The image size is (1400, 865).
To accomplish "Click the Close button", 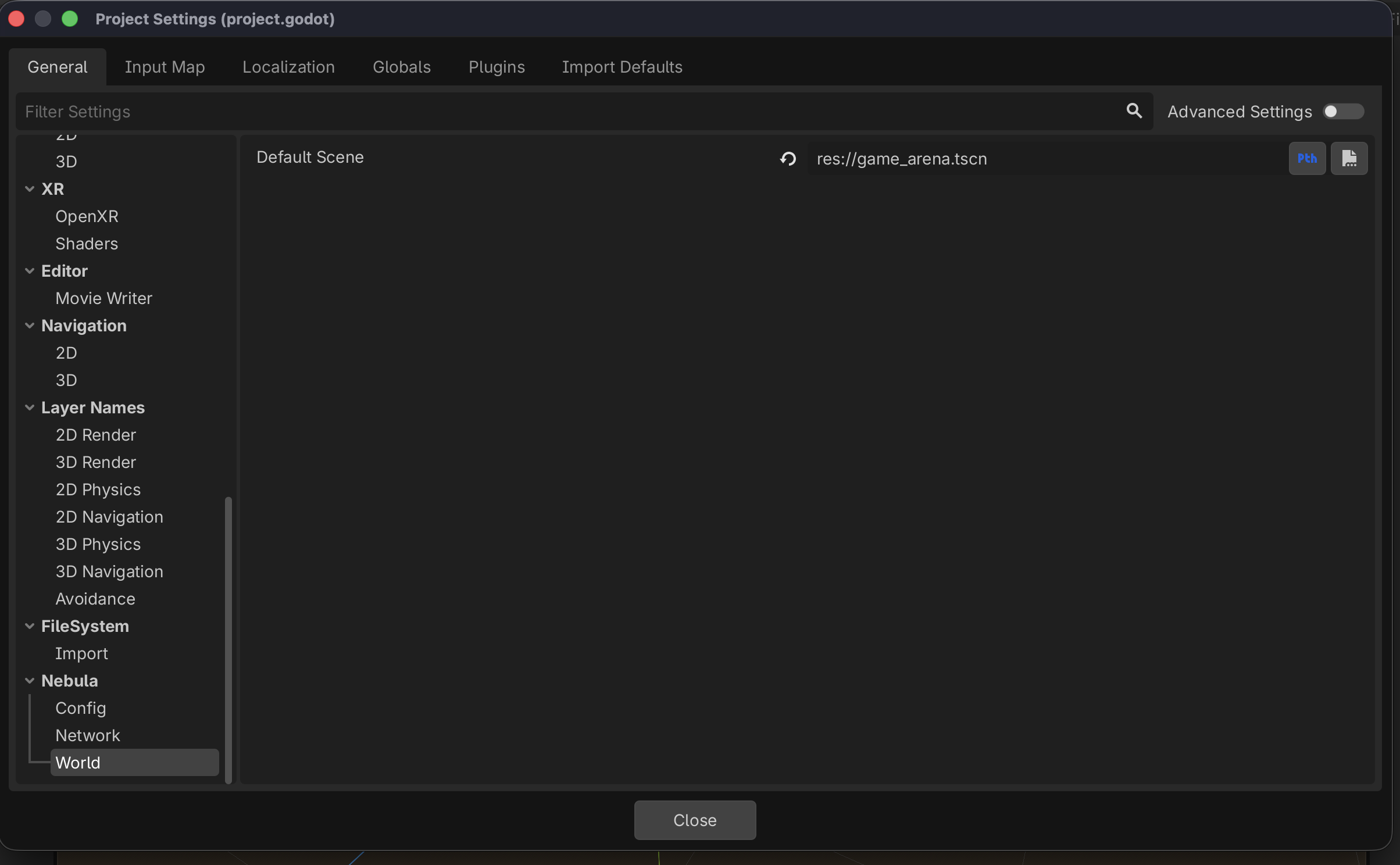I will click(x=695, y=820).
